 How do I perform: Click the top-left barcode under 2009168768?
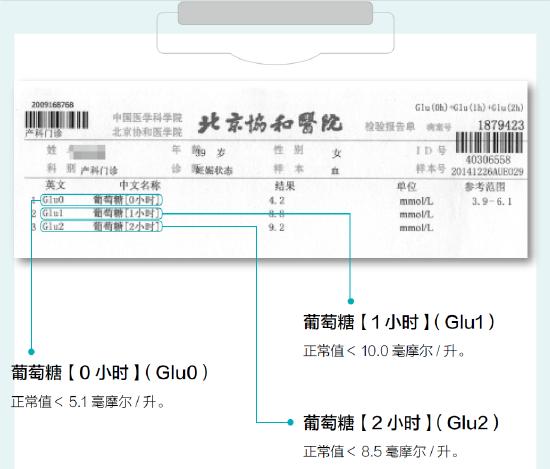tap(56, 120)
